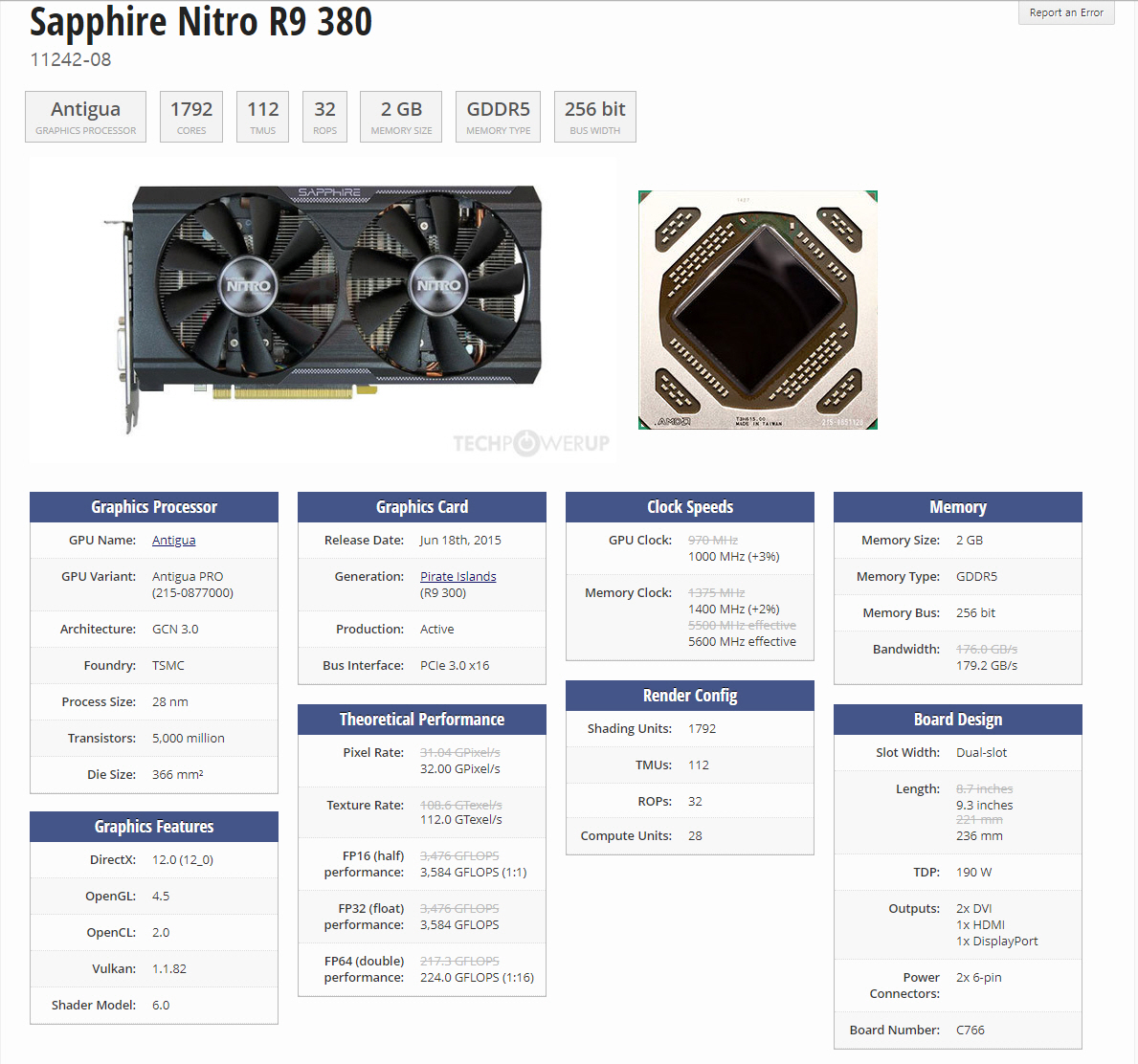
Task: Follow the Pirate Islands generation link
Action: (457, 576)
